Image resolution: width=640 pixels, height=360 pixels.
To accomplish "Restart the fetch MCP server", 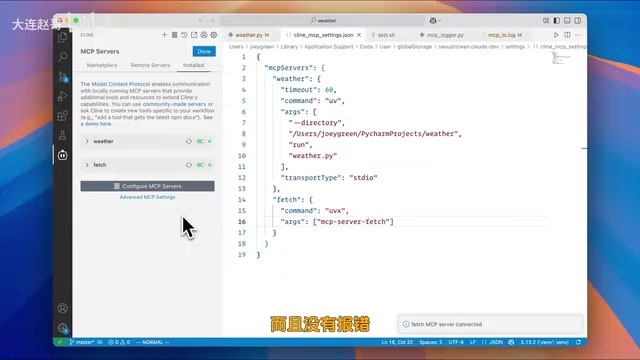I will (189, 165).
